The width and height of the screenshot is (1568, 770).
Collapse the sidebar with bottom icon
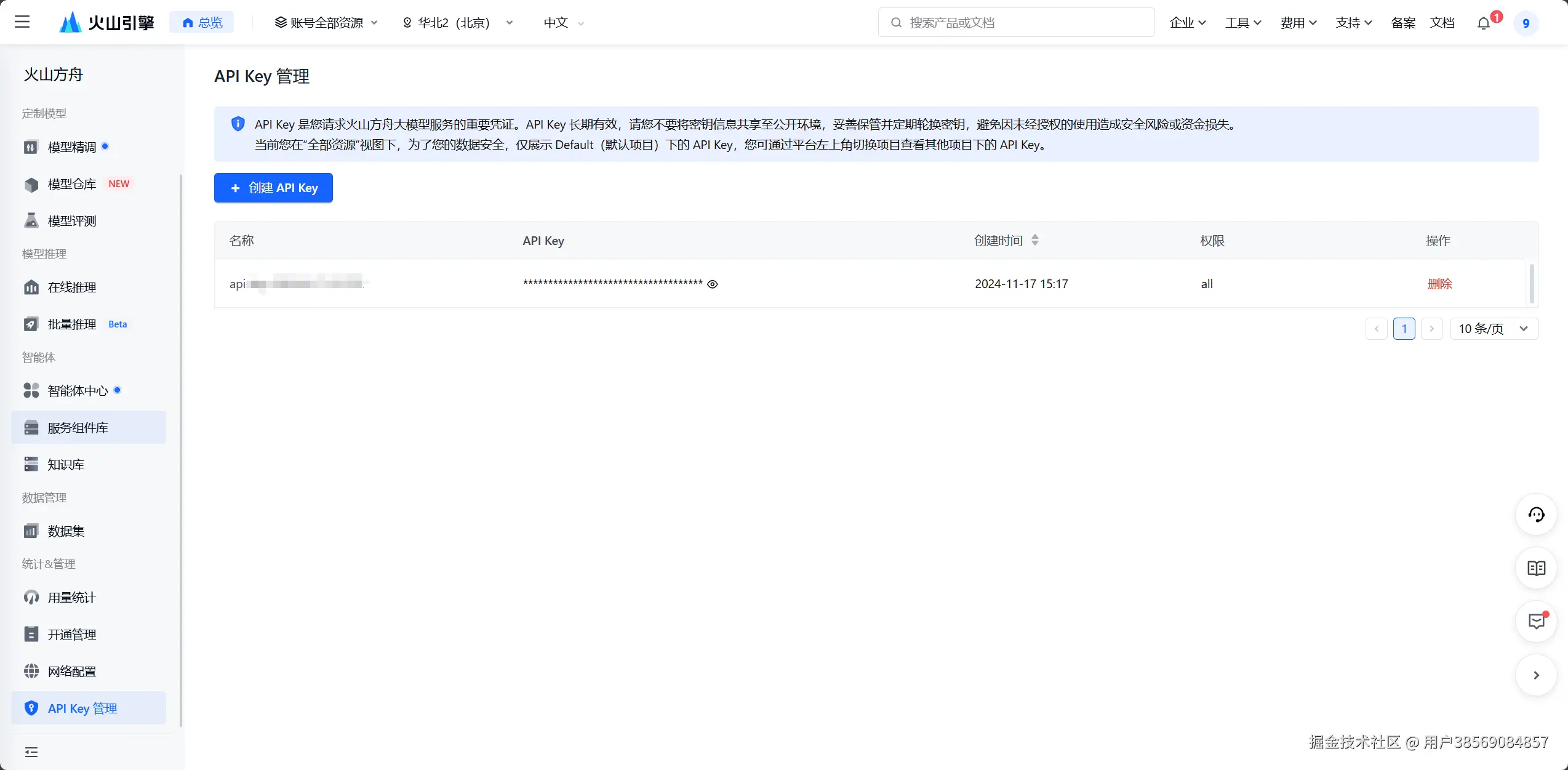tap(31, 752)
